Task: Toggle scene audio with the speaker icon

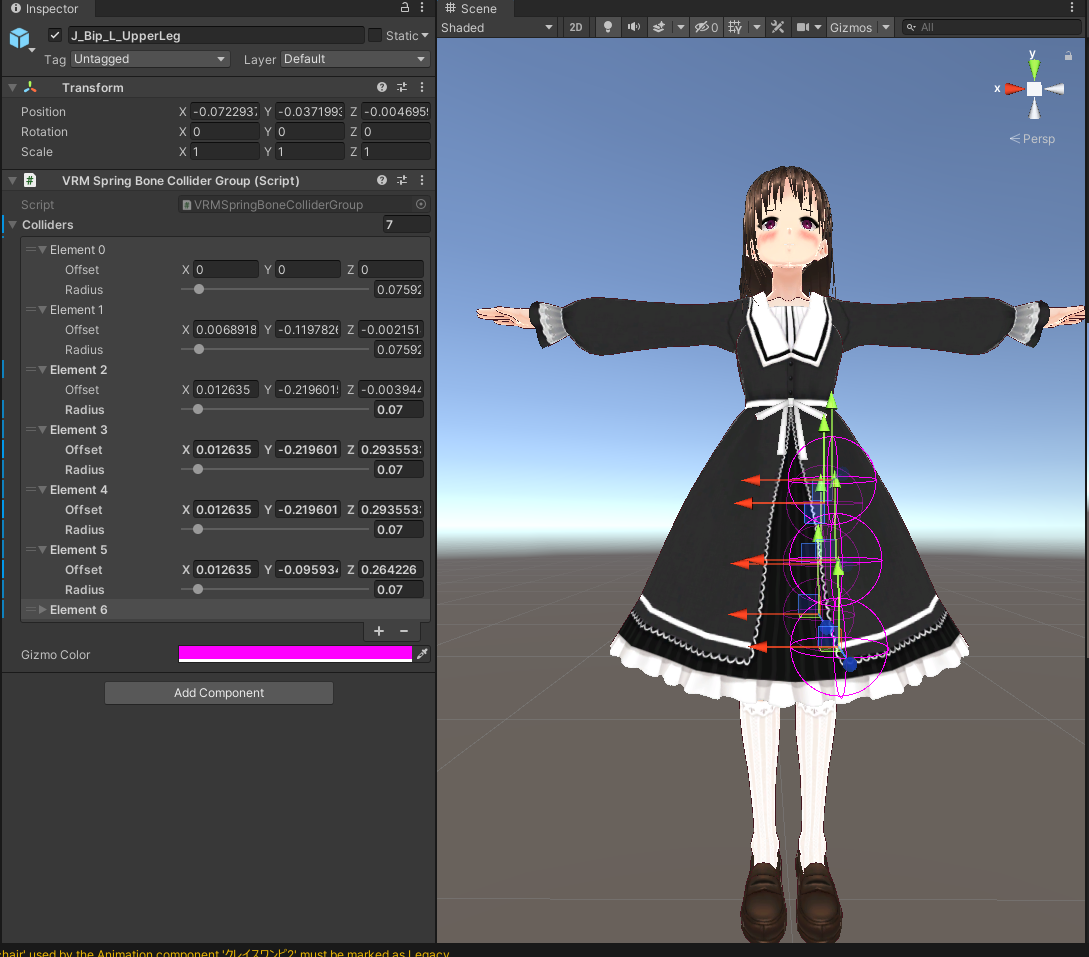Action: [x=633, y=27]
